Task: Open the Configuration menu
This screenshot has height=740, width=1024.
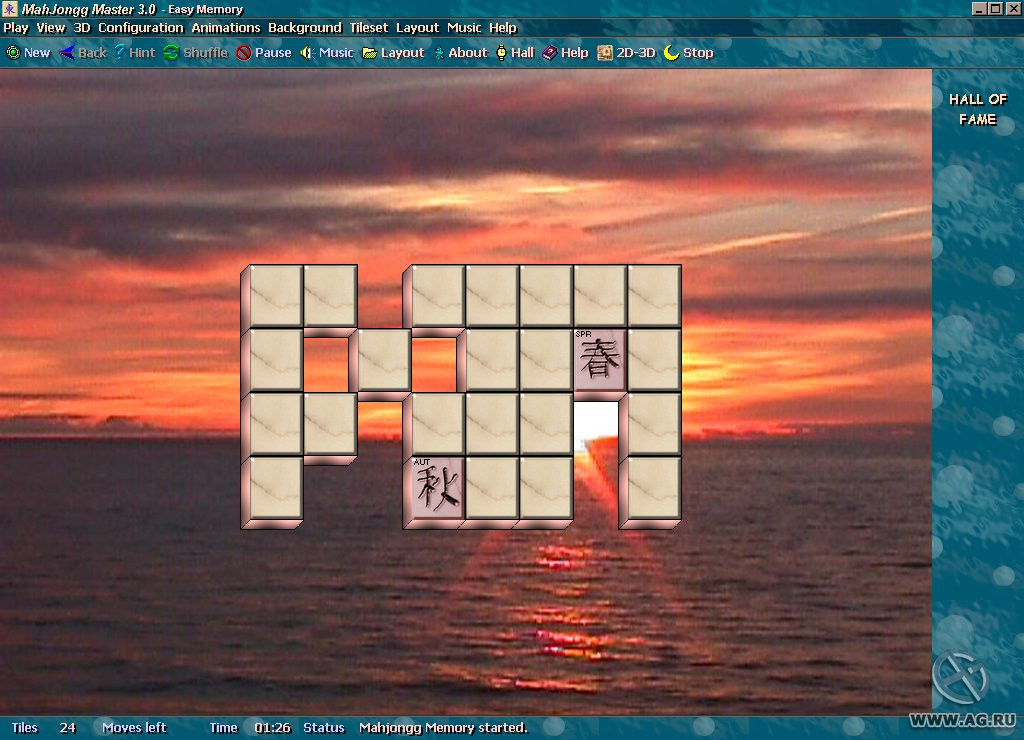Action: coord(140,28)
